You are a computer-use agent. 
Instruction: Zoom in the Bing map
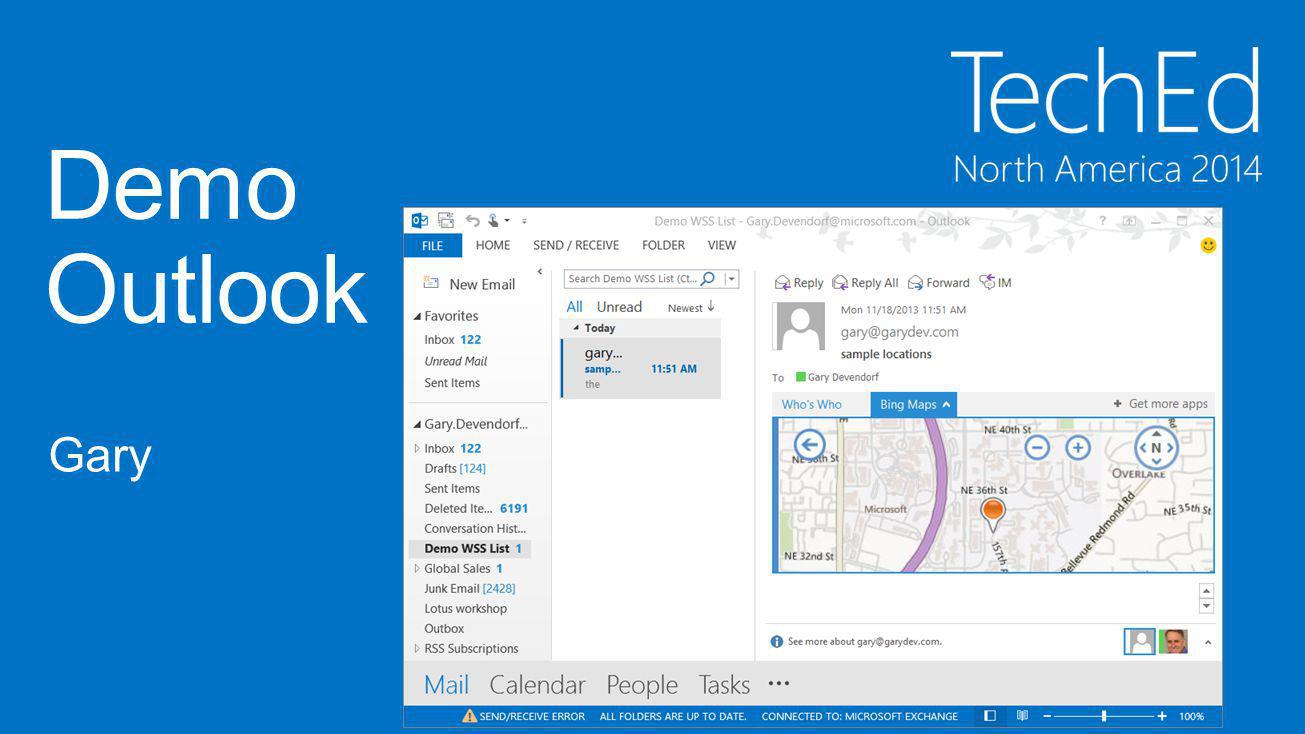(x=1077, y=447)
